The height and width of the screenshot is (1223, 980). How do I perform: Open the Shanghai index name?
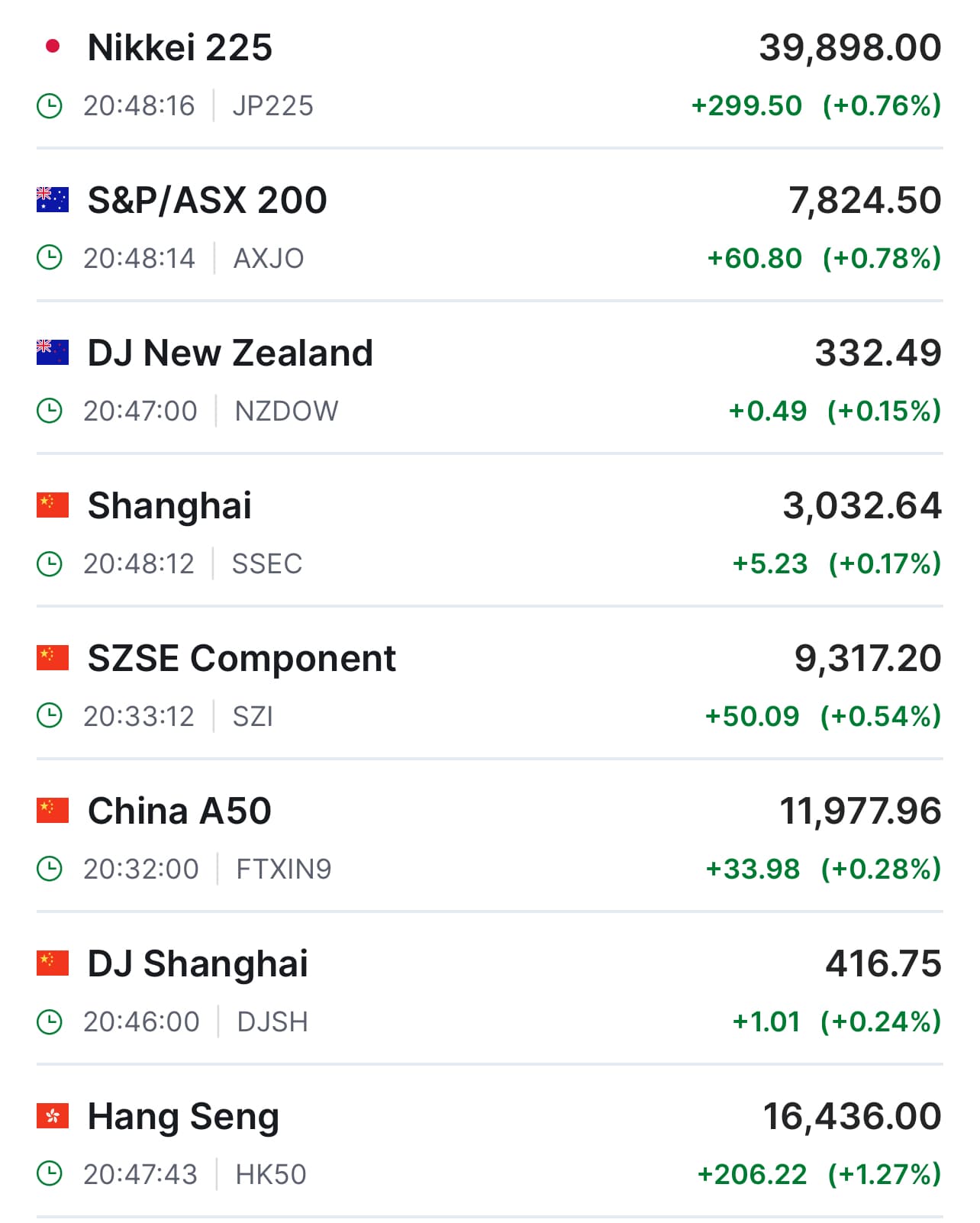pyautogui.click(x=169, y=505)
